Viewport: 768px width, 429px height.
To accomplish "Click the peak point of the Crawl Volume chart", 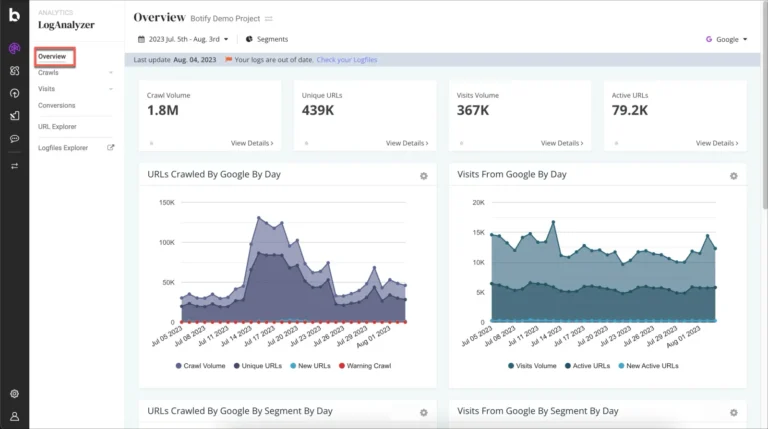I will pos(259,217).
